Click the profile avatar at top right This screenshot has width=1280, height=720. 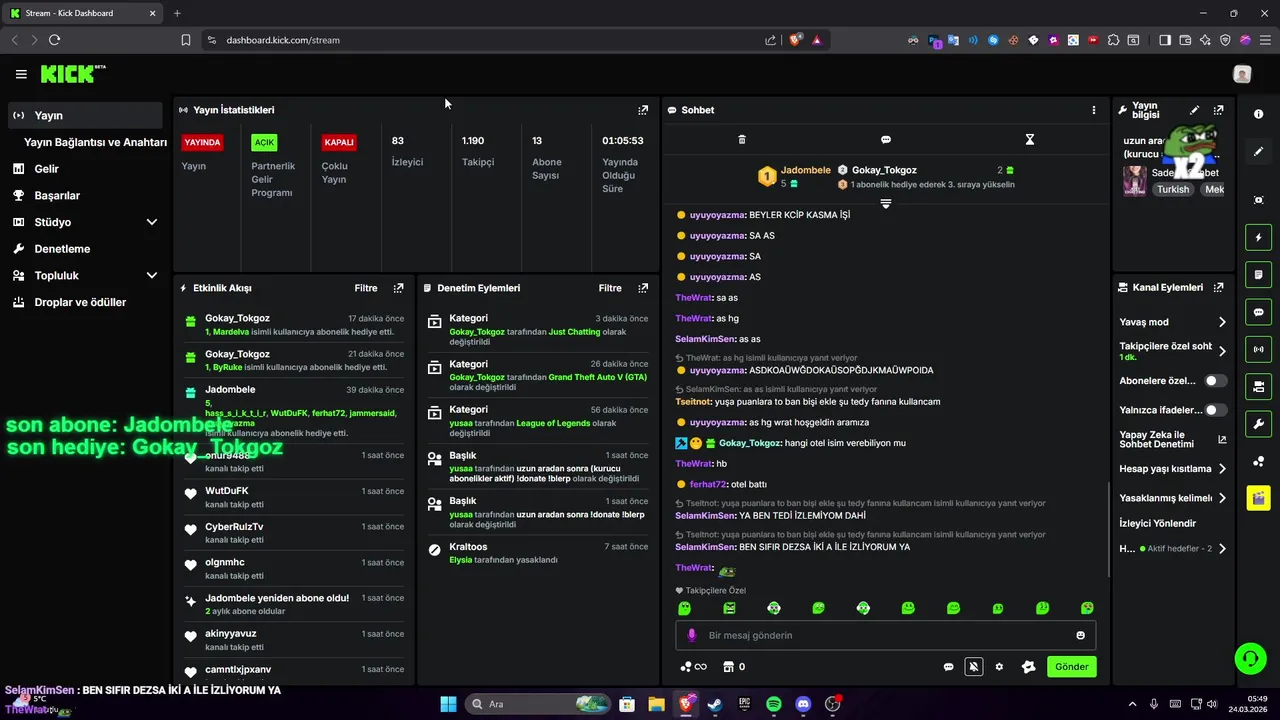[1242, 74]
